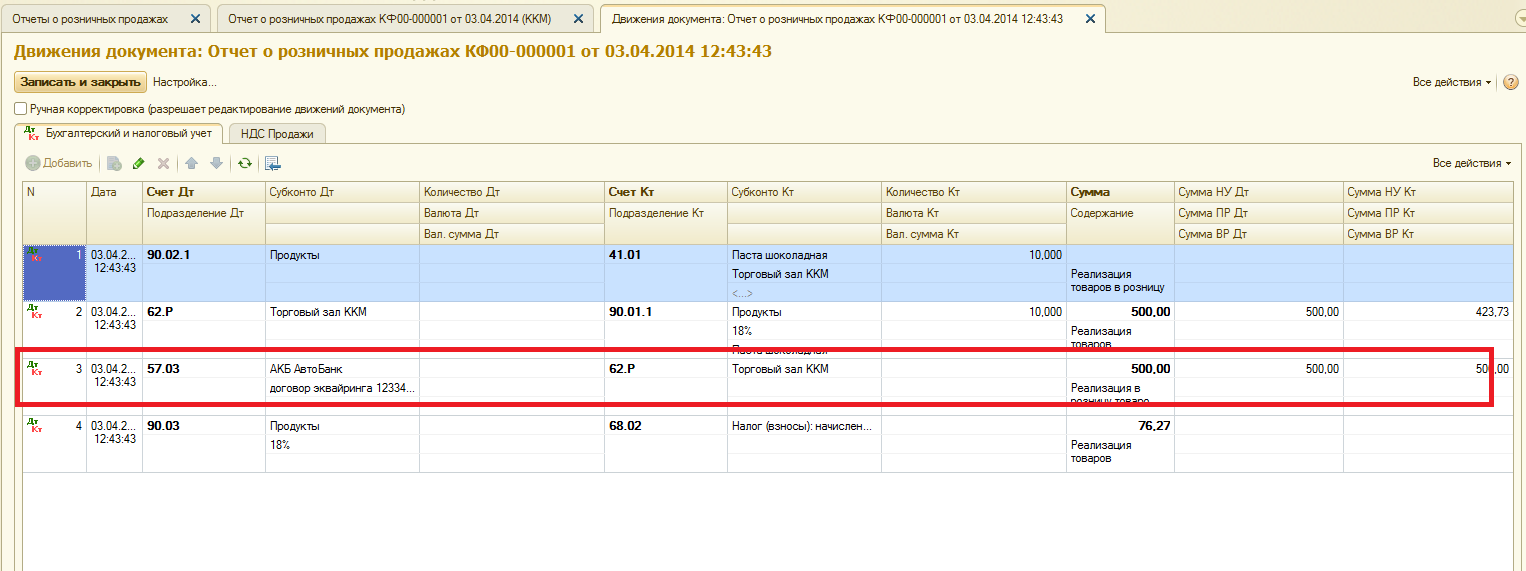Click the договор эквайринга cell

coord(342,388)
